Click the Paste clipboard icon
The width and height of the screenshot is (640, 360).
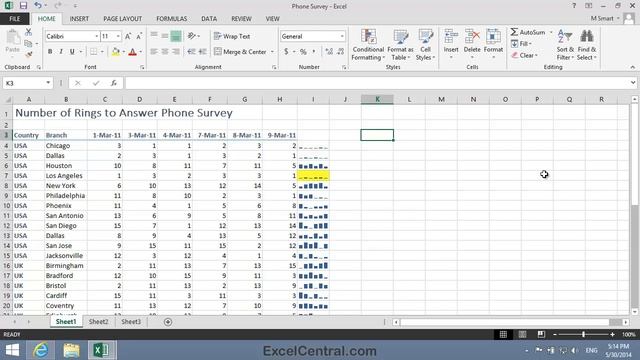coord(13,38)
